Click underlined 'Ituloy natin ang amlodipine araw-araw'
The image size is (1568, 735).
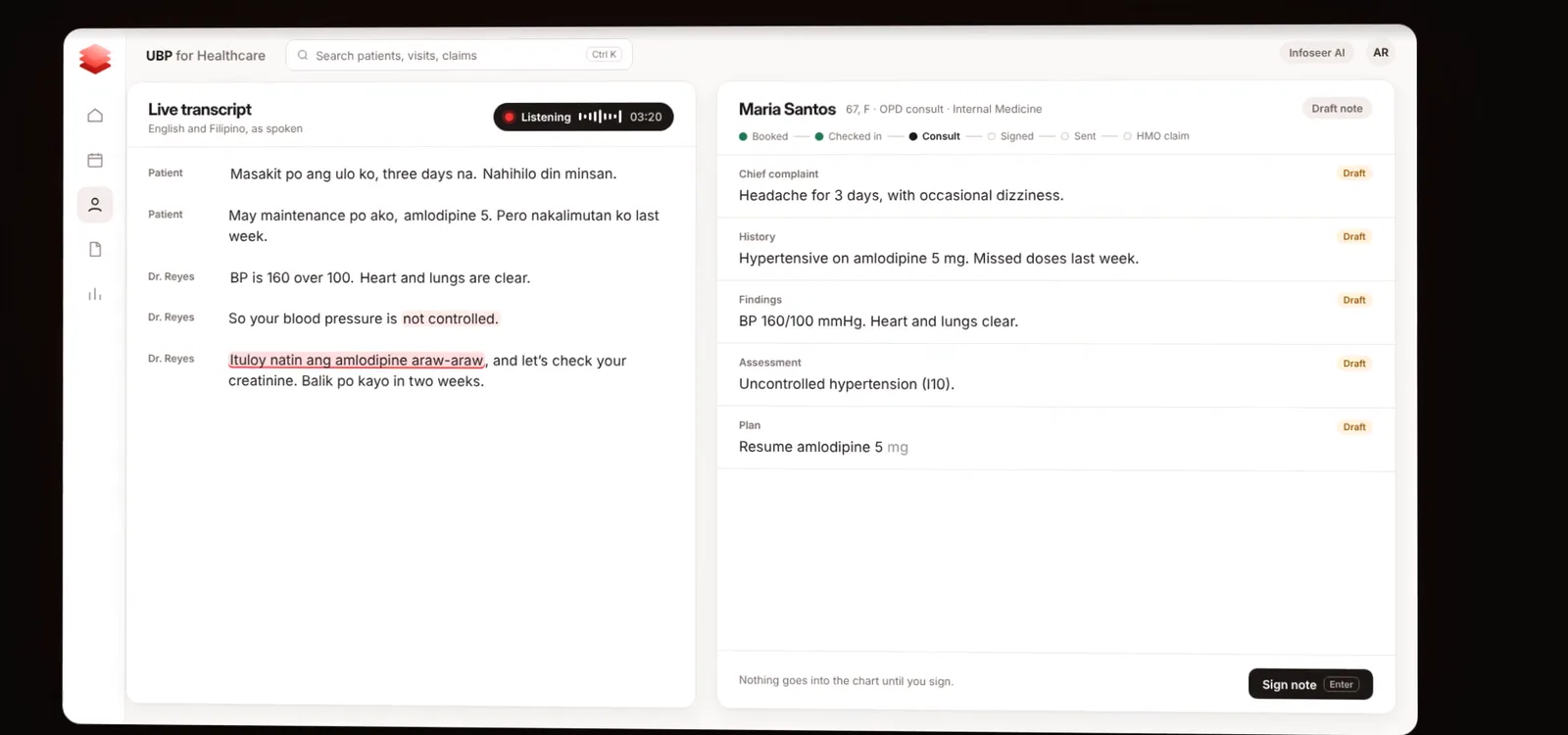(357, 361)
